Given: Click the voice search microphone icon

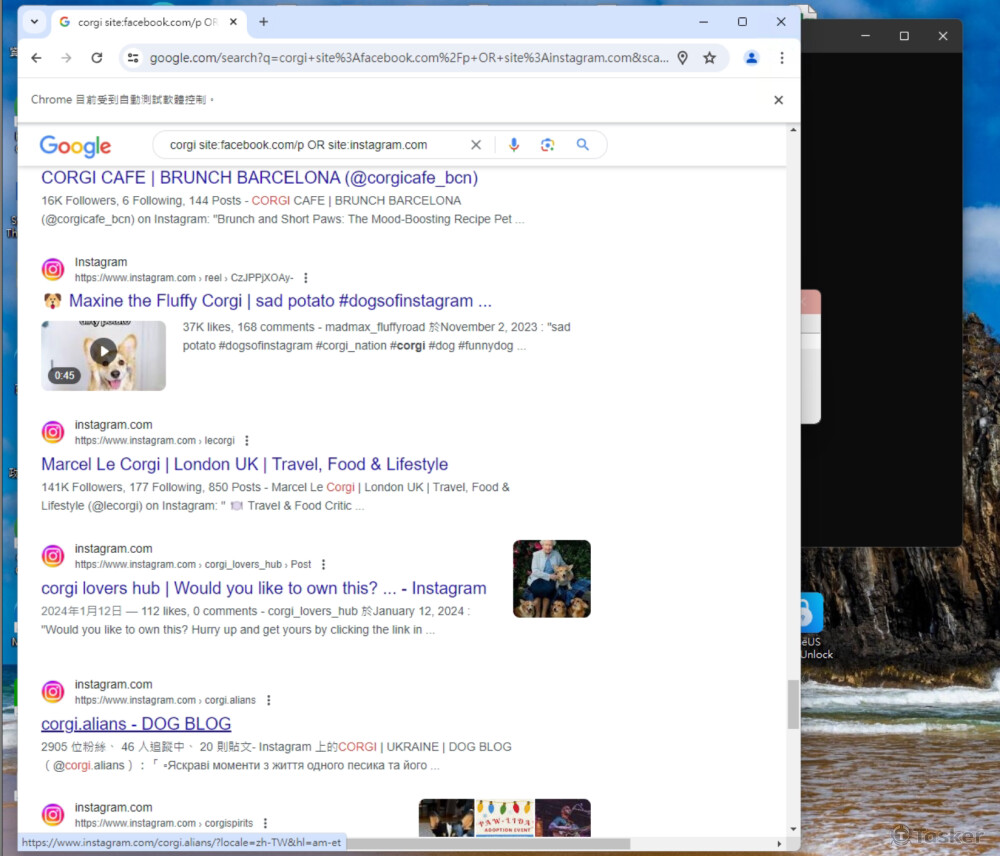Looking at the screenshot, I should [x=514, y=145].
